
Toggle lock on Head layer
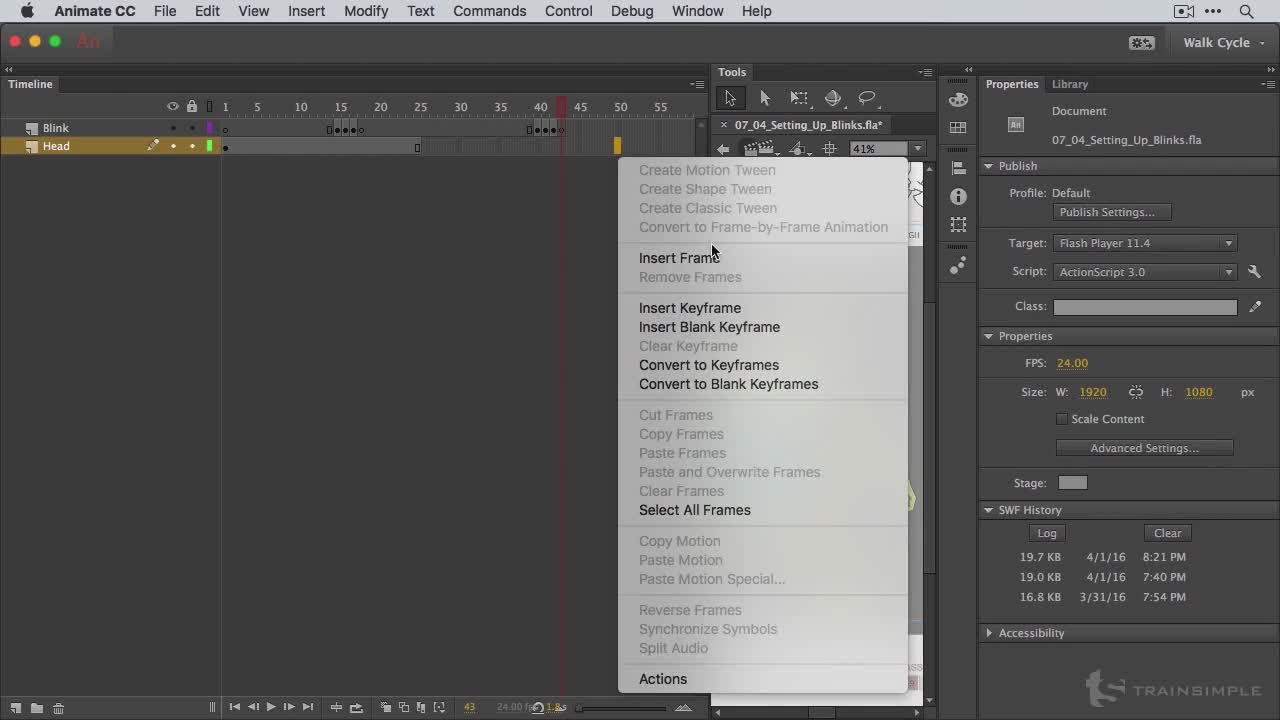(x=192, y=146)
